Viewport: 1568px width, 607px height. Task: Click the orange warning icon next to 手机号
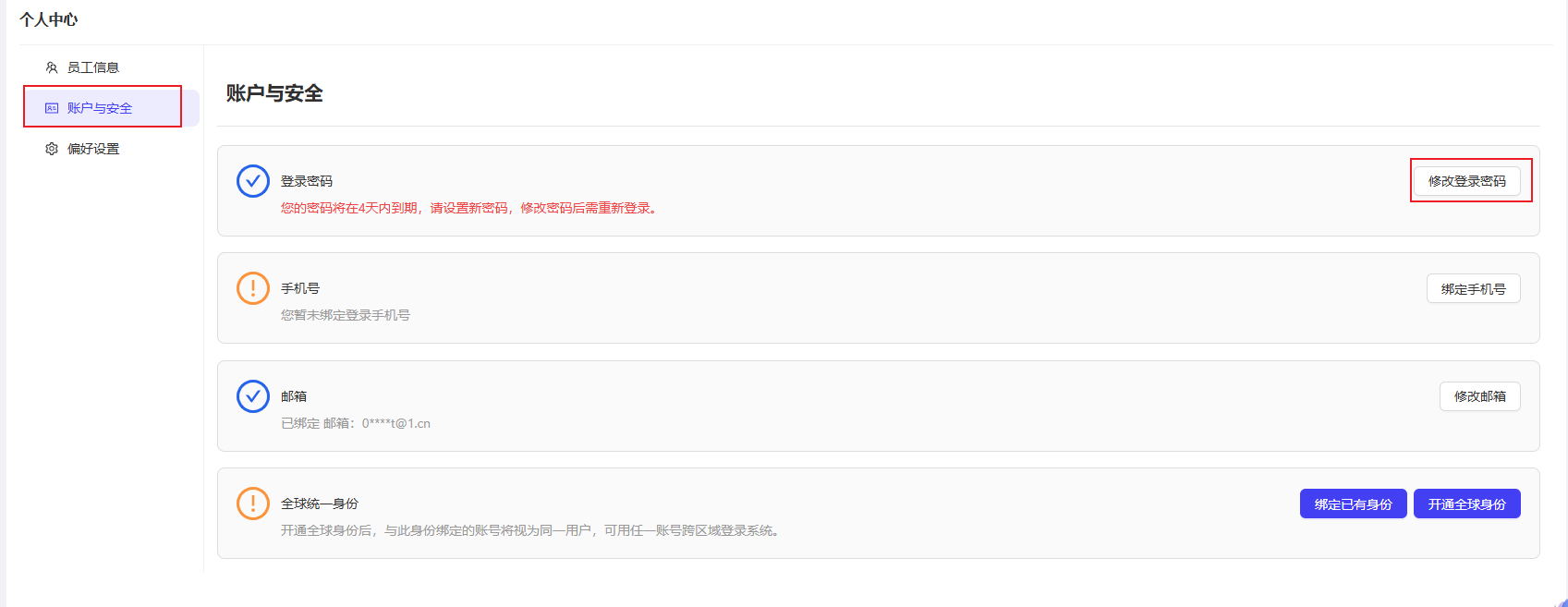[252, 288]
